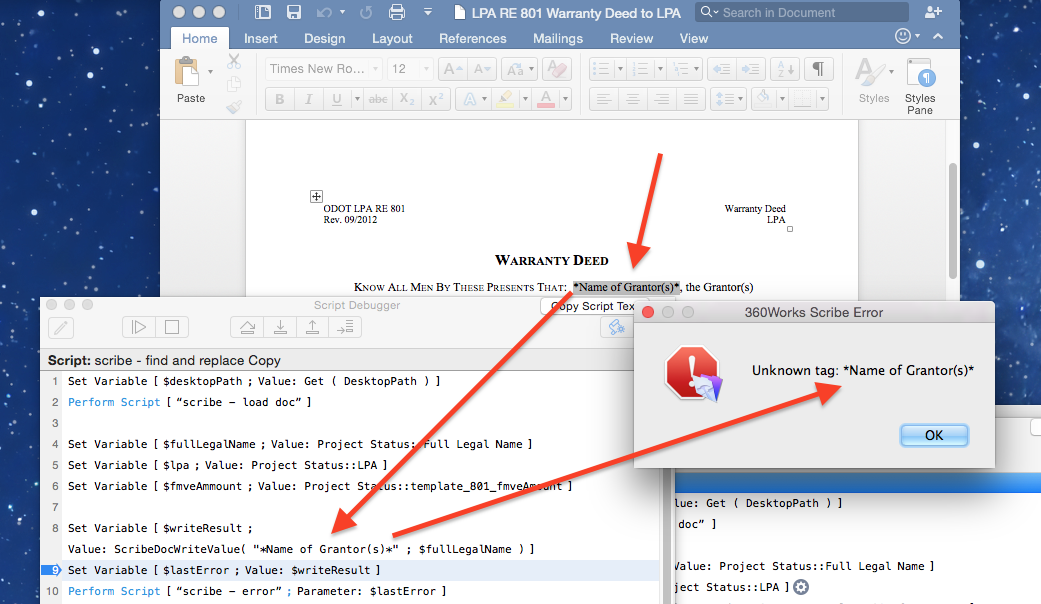Click the Save icon in title bar

[293, 12]
